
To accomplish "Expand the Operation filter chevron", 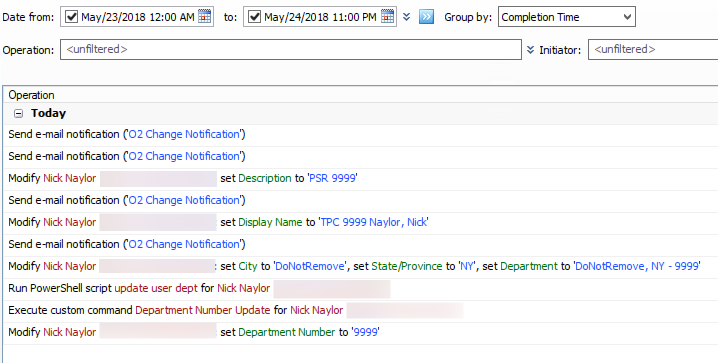I will point(530,49).
